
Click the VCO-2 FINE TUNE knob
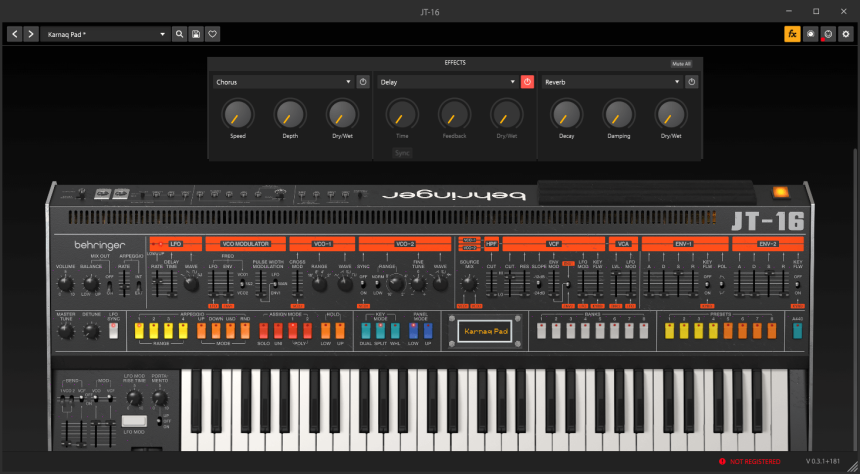[x=418, y=284]
